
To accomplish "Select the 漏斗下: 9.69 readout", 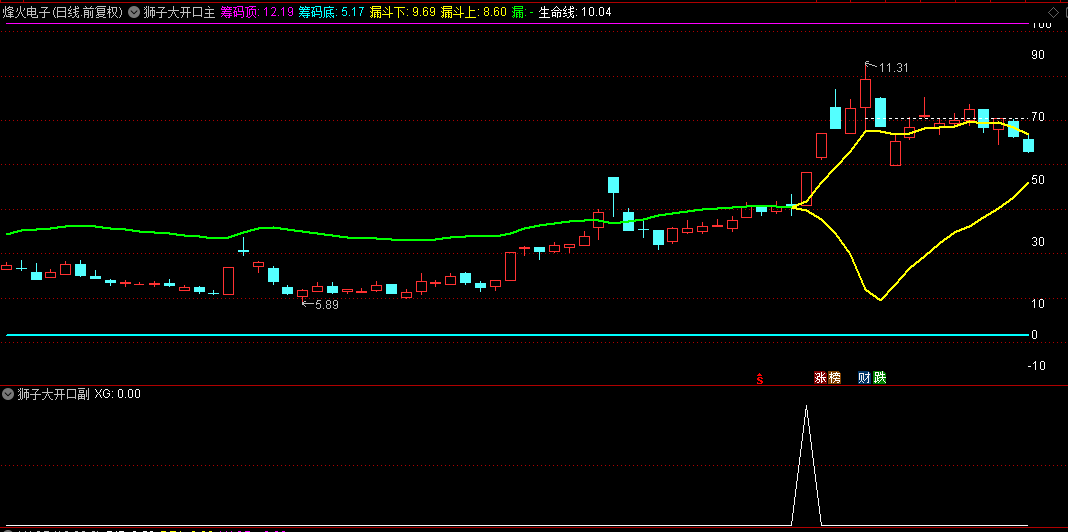I will click(401, 12).
